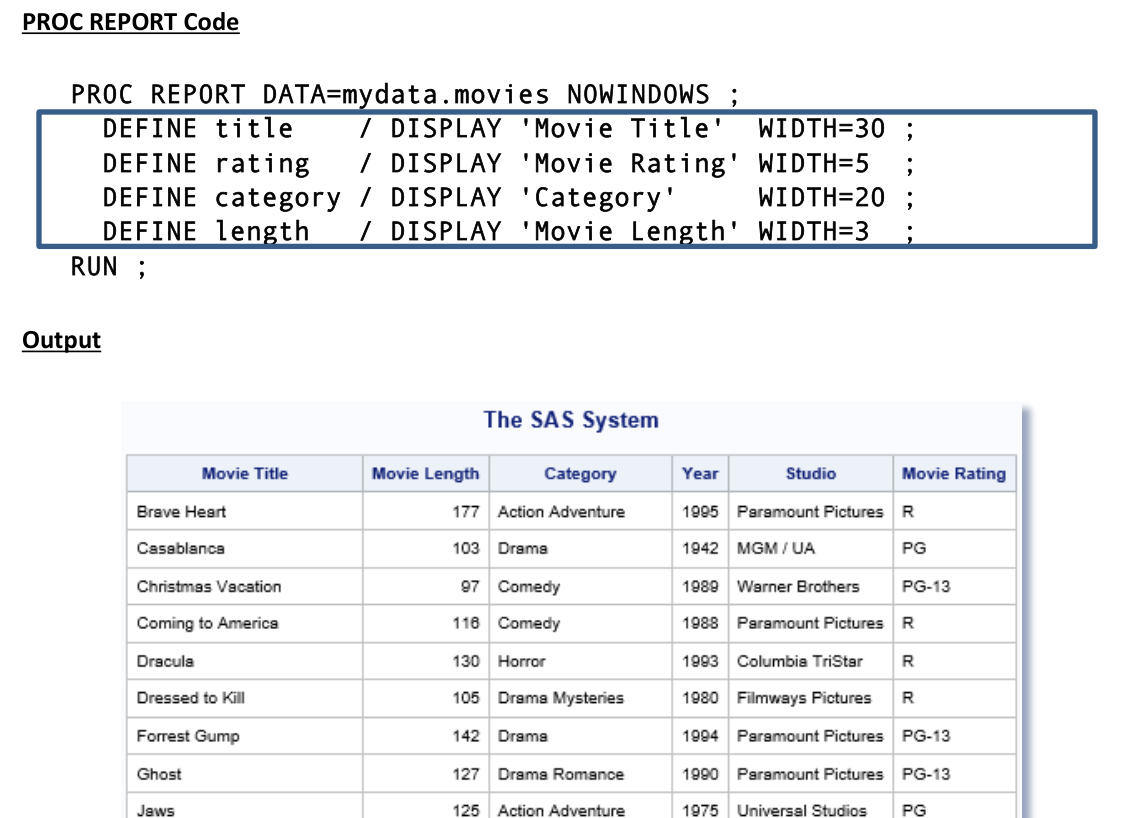This screenshot has width=1126, height=818.
Task: Select the Year column header
Action: (x=700, y=474)
